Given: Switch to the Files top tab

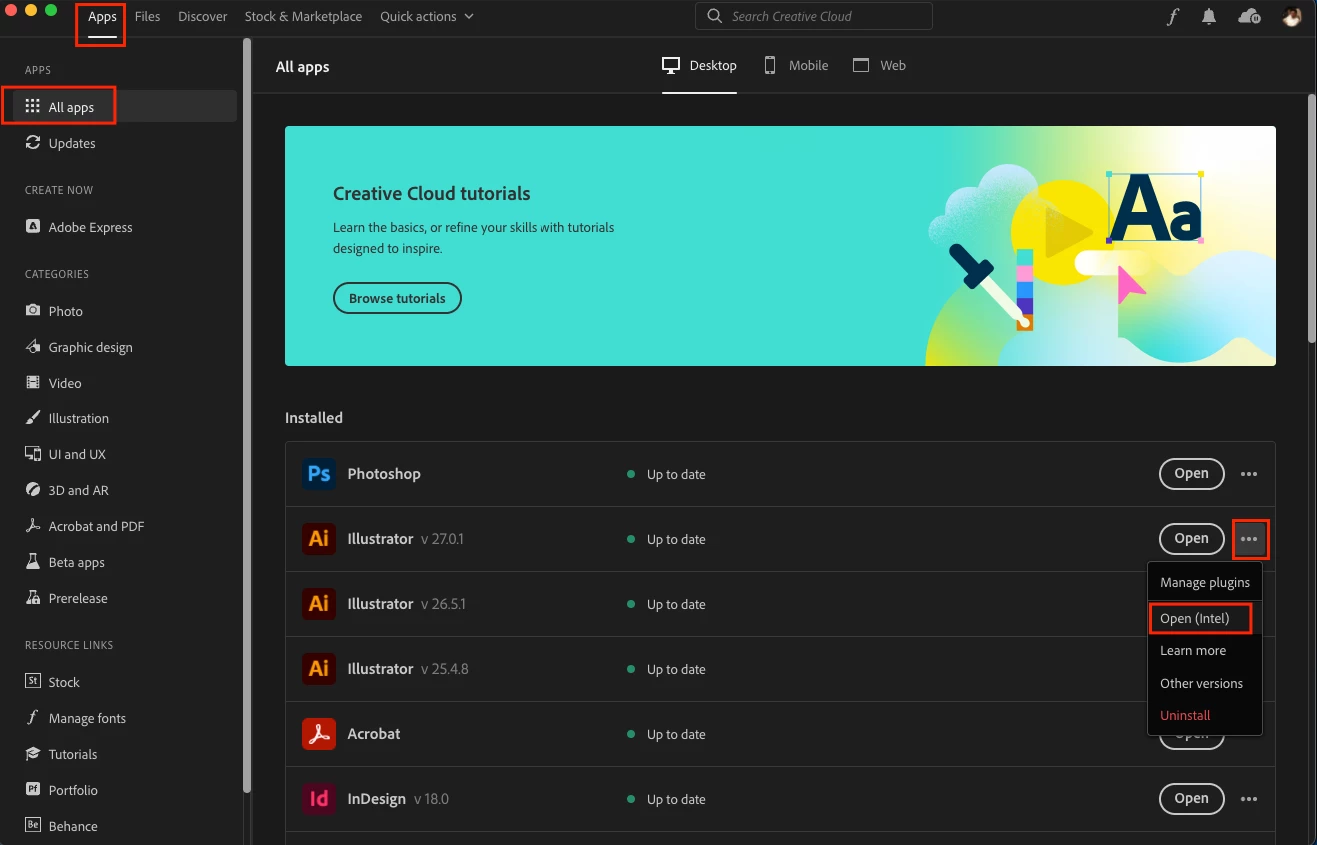Looking at the screenshot, I should (147, 17).
